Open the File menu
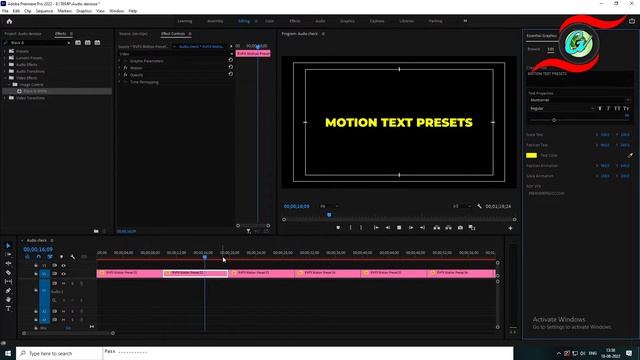This screenshot has height=360, width=640. pyautogui.click(x=5, y=11)
